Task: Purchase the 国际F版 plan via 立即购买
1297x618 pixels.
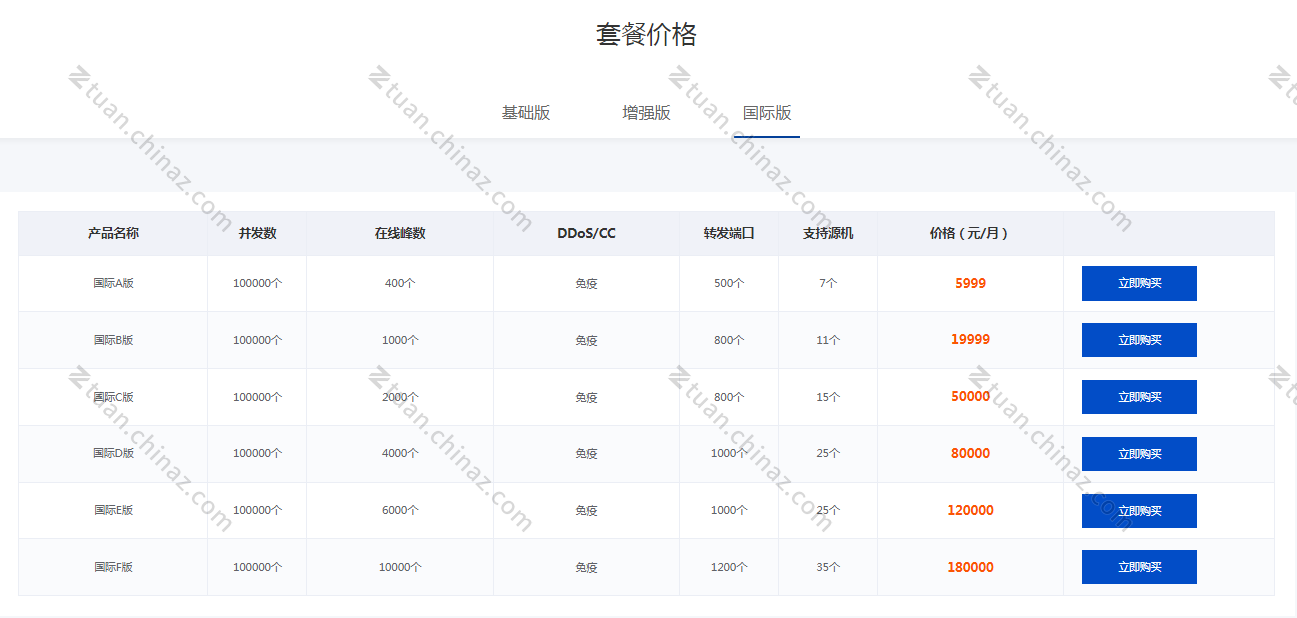Action: 1139,567
